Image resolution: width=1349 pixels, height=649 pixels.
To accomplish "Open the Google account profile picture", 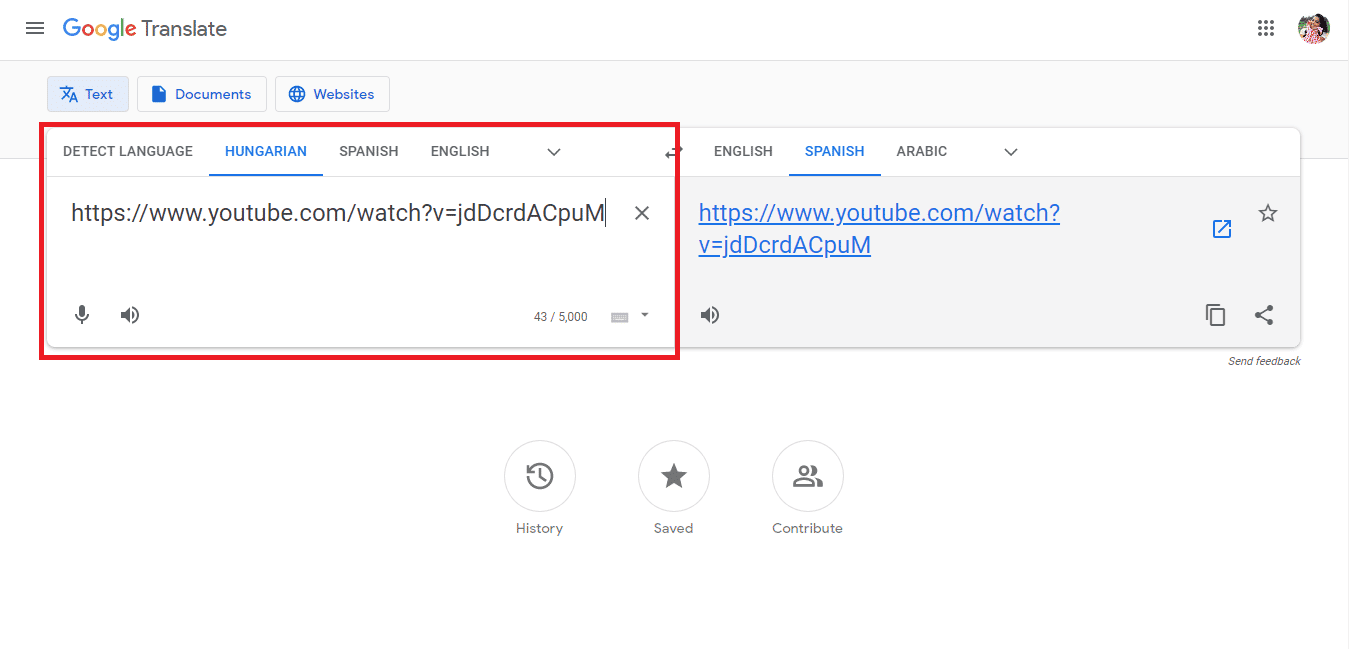I will [x=1313, y=29].
